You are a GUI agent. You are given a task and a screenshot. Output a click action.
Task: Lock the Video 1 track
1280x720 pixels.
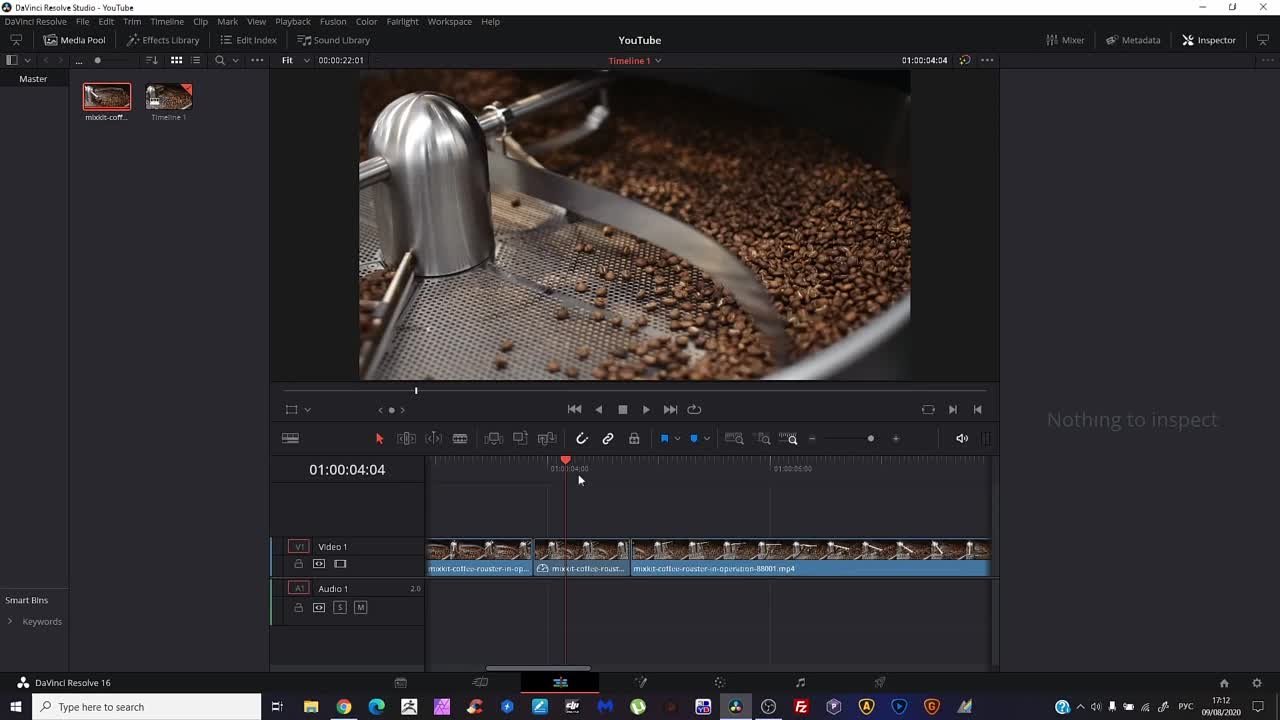298,564
